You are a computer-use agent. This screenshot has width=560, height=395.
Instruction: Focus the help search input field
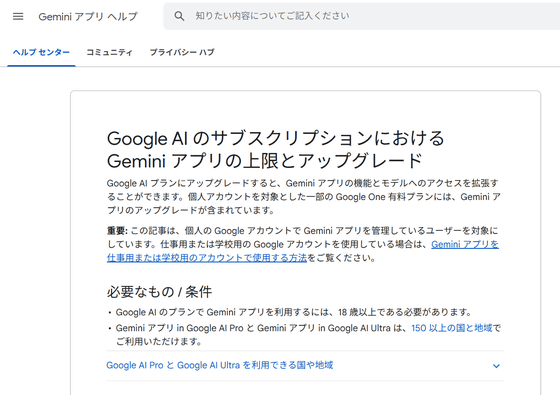tap(362, 16)
